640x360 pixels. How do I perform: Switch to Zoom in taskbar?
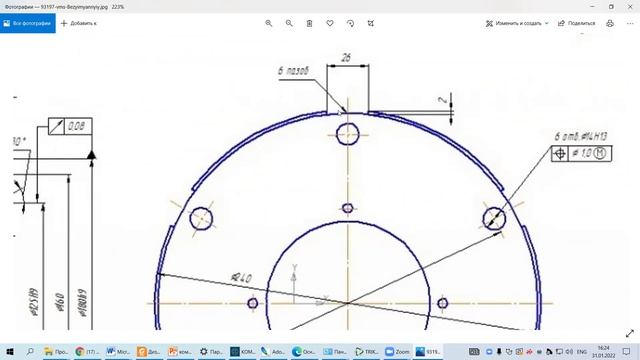point(397,351)
